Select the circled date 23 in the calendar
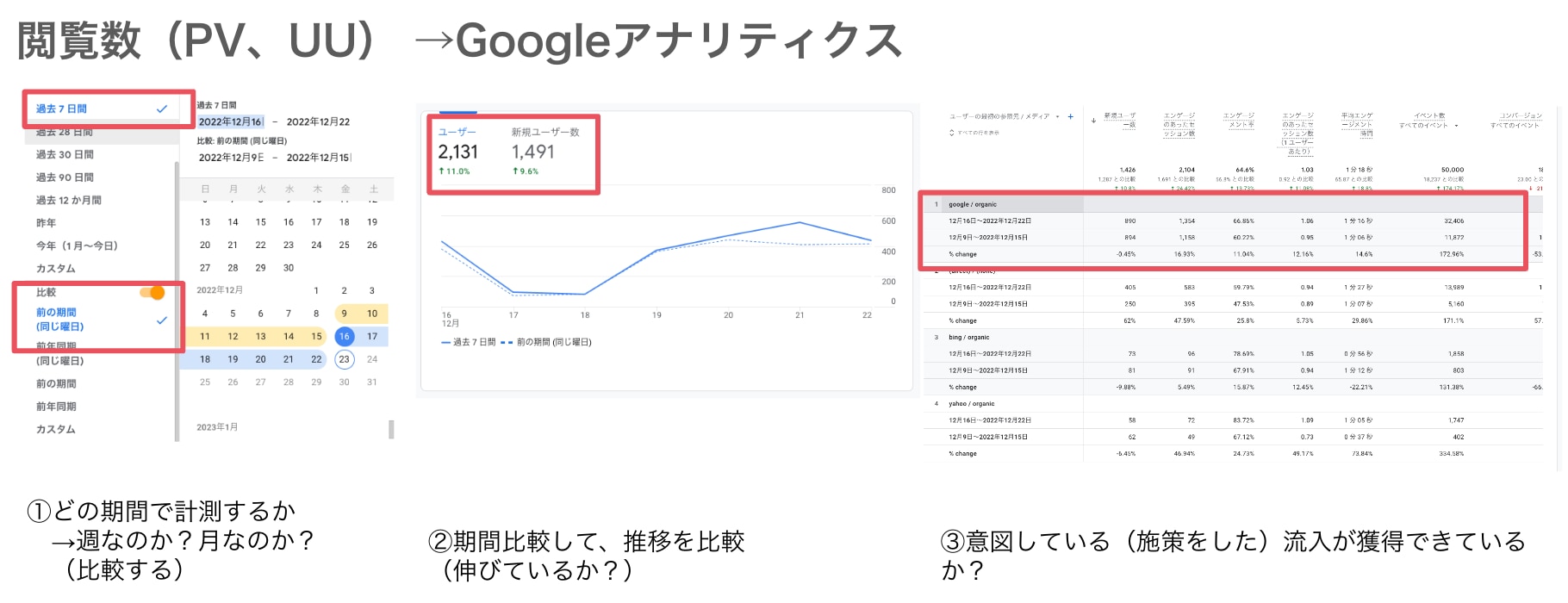The height and width of the screenshot is (603, 1568). [344, 359]
